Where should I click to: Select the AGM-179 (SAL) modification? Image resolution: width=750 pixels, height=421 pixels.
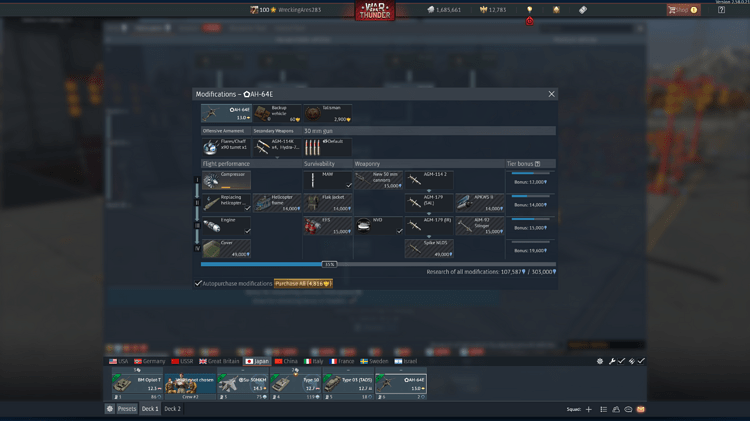coord(429,203)
